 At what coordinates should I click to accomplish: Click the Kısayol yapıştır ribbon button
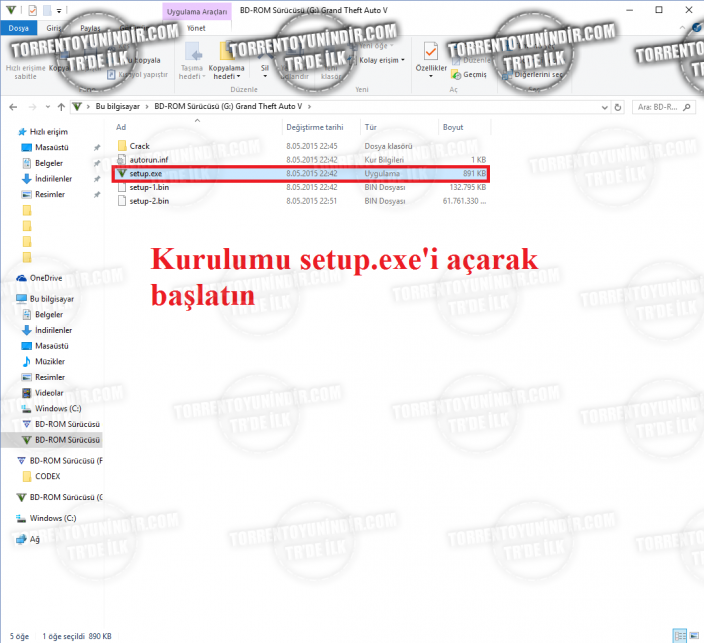click(138, 75)
